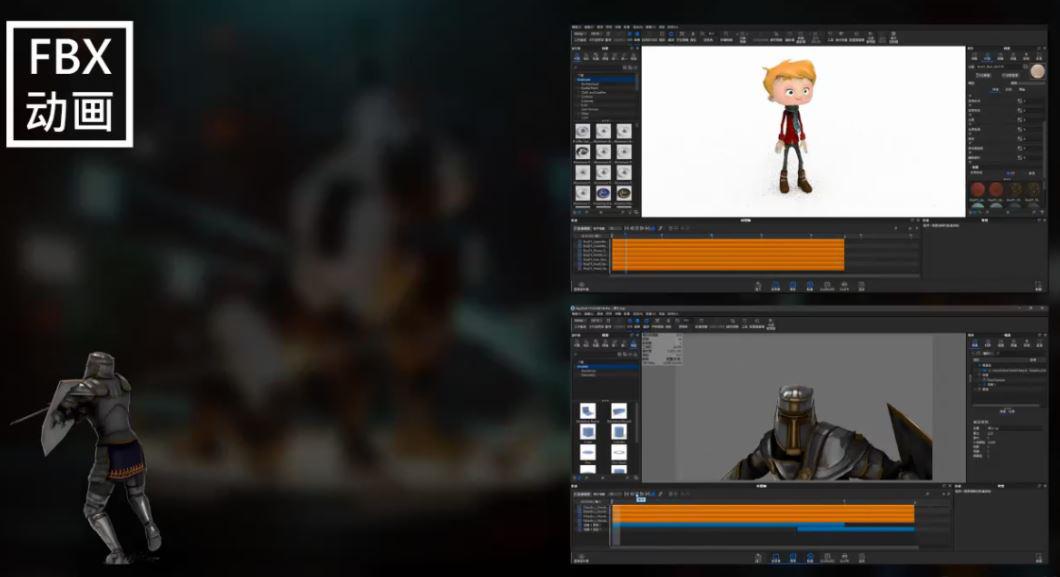Open Library icon in the boy window's bottom toolbar

pos(776,285)
